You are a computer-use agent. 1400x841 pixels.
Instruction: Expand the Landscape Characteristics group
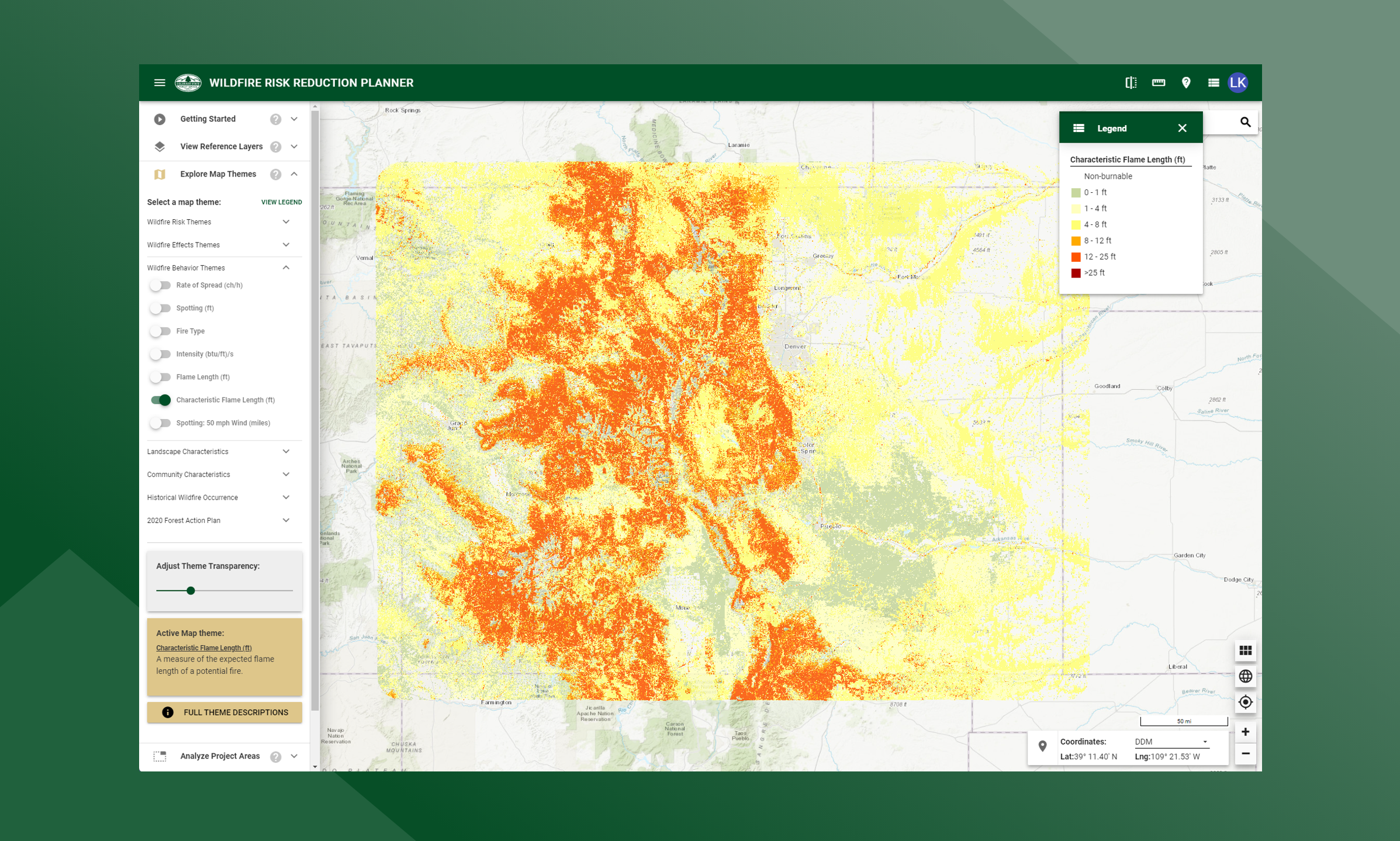point(286,452)
